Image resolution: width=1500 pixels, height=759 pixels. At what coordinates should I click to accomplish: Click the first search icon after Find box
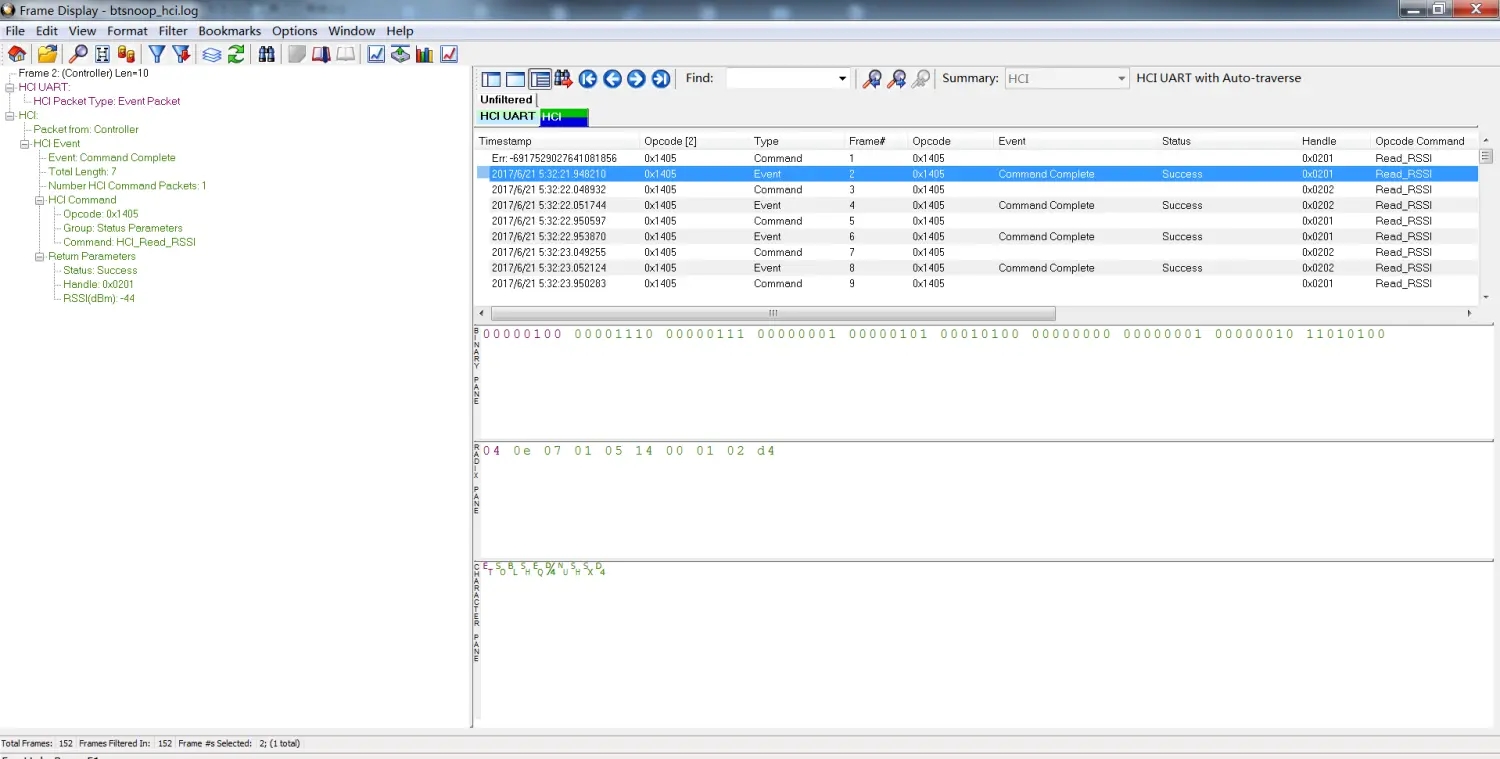pyautogui.click(x=872, y=79)
